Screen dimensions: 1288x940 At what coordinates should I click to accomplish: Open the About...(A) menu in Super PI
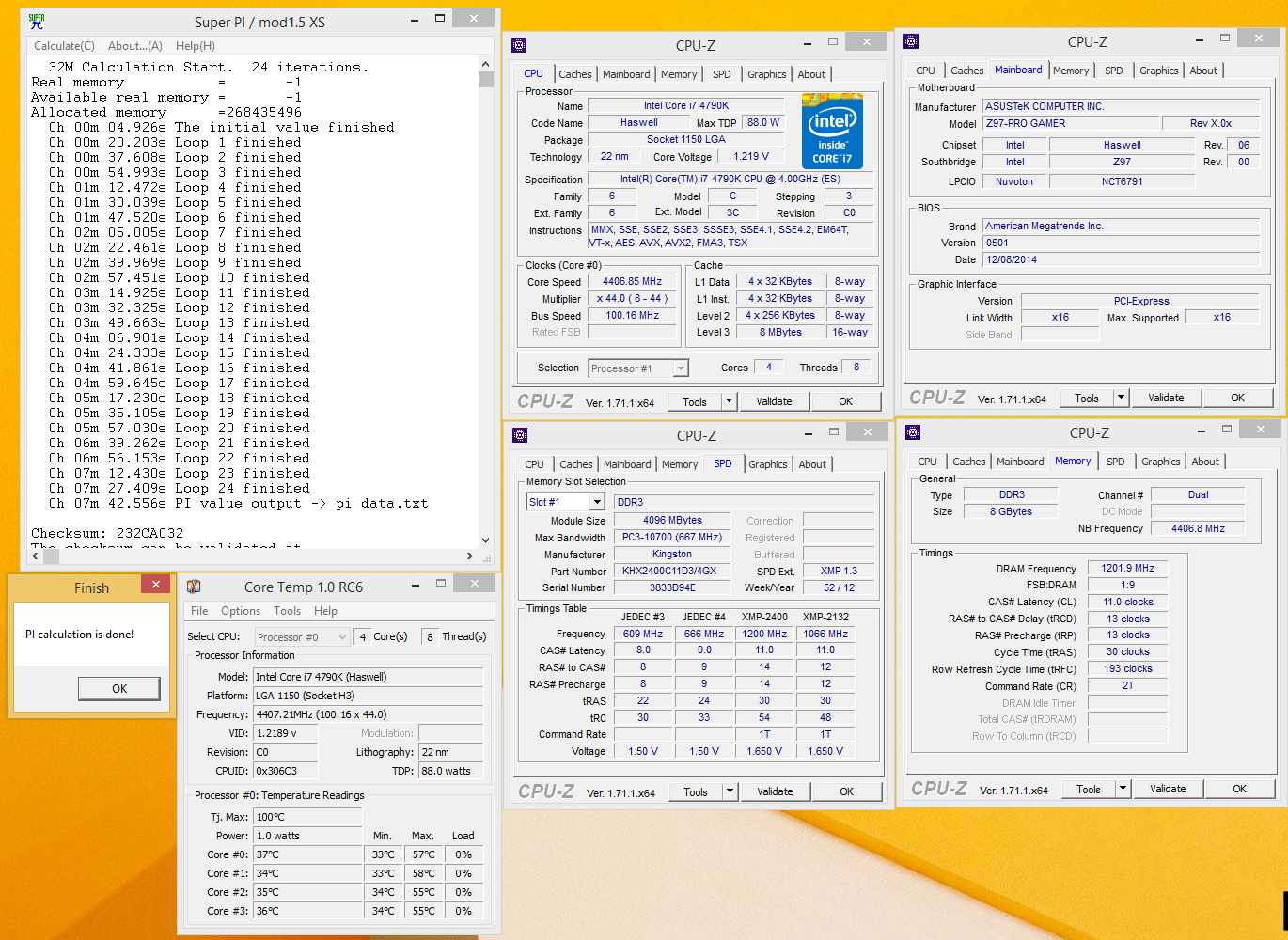point(135,45)
